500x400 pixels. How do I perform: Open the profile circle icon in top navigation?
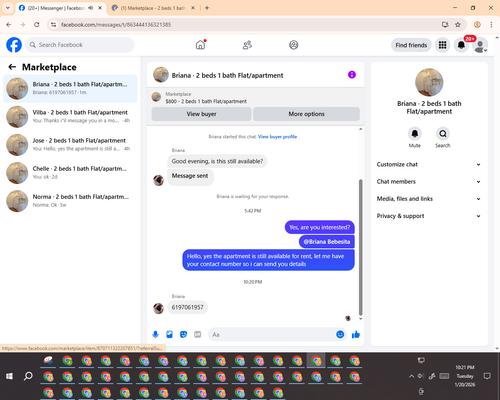coord(294,45)
